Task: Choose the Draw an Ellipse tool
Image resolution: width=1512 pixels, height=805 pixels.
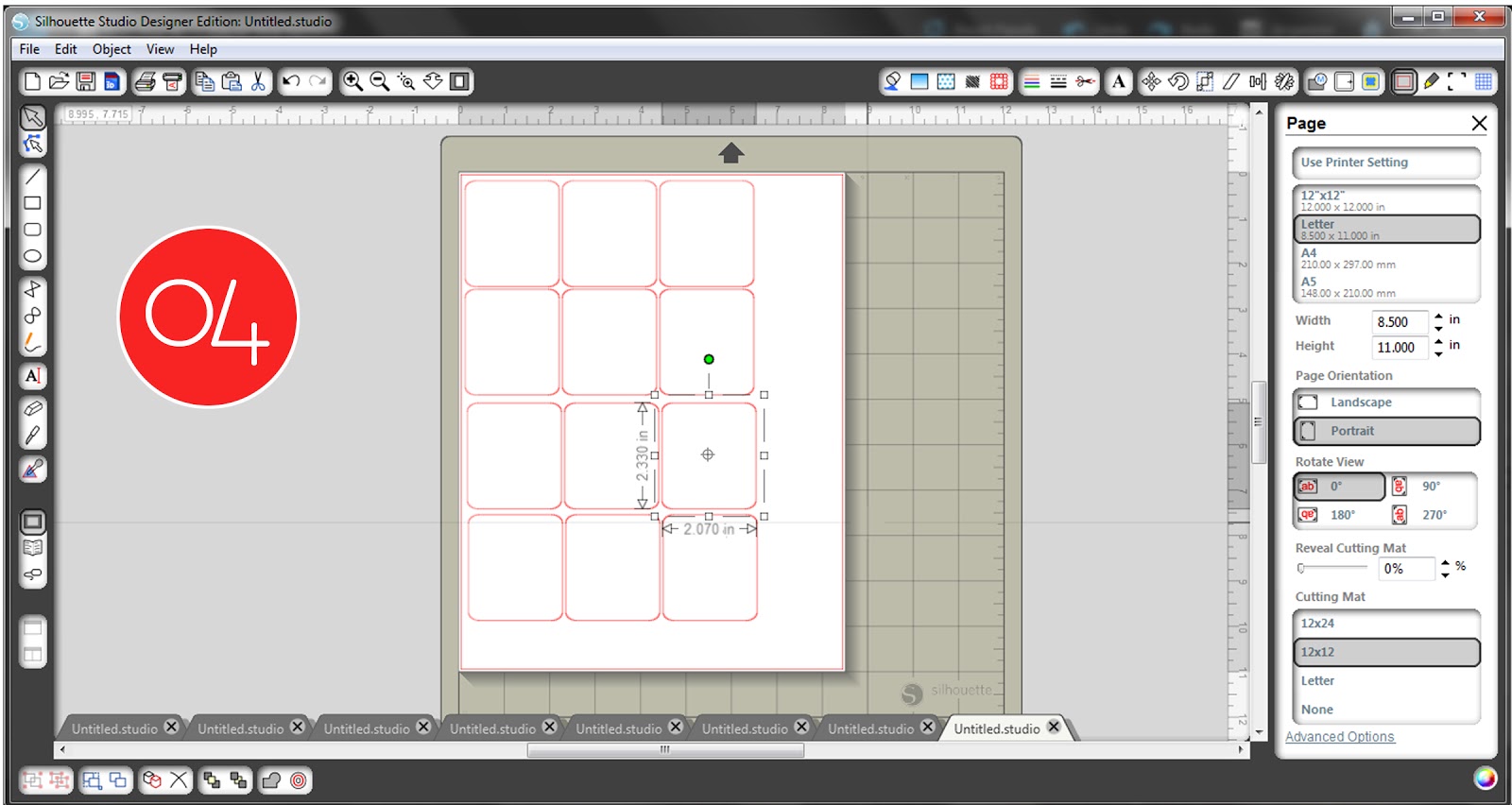Action: 33,256
